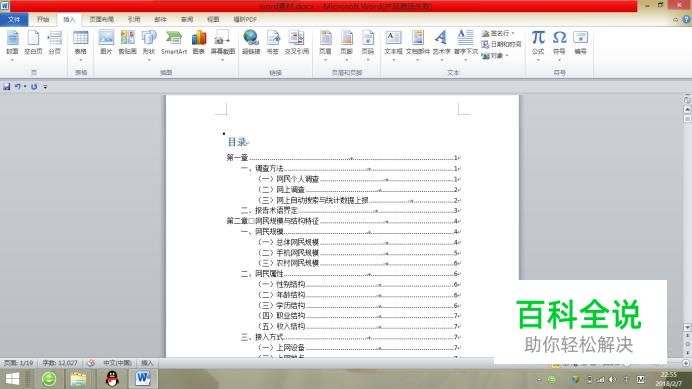Switch to References (引用) tab
This screenshot has width=692, height=389.
pos(134,19)
